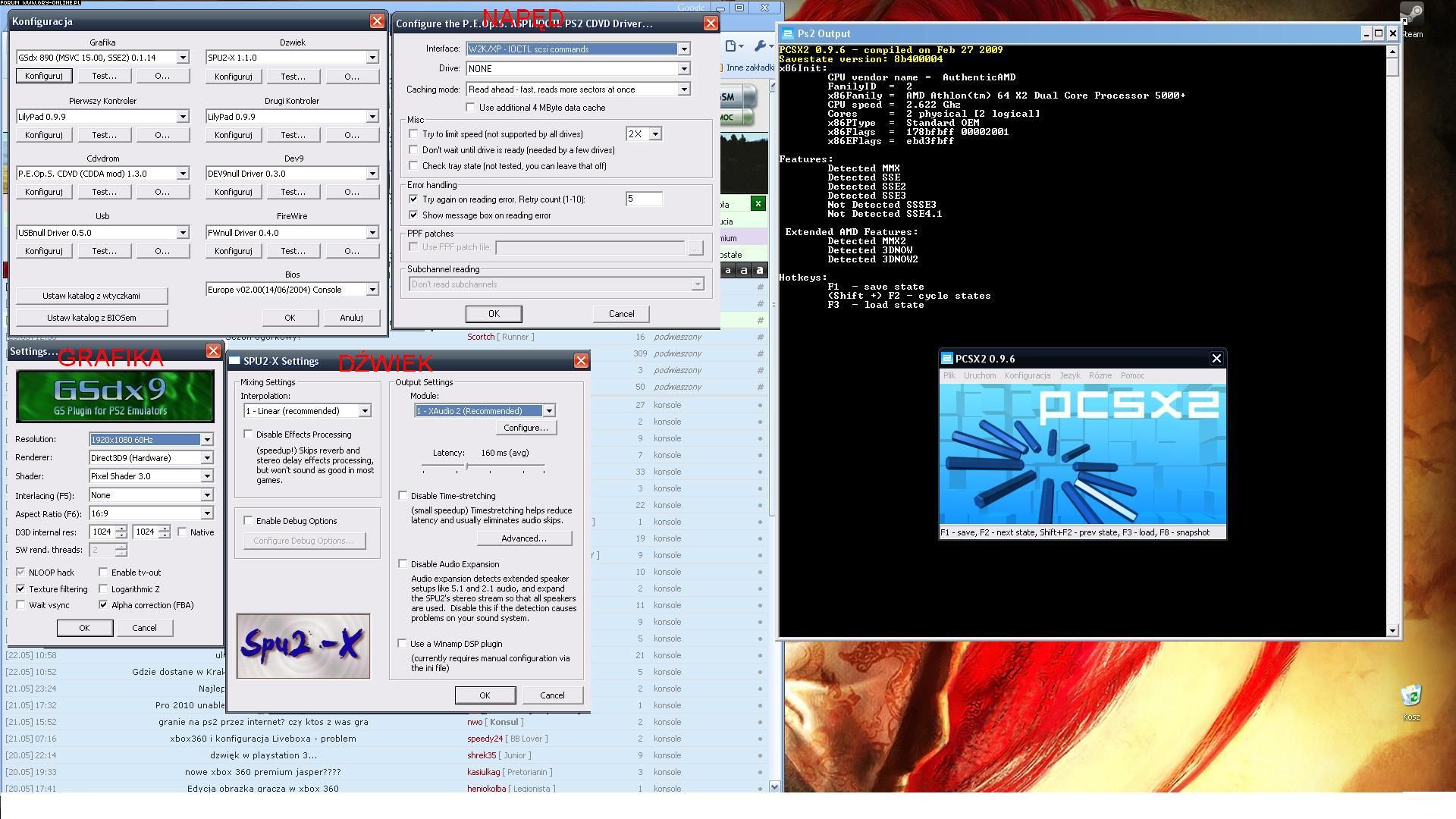Open the Jezyk menu in PCSX2

1070,375
